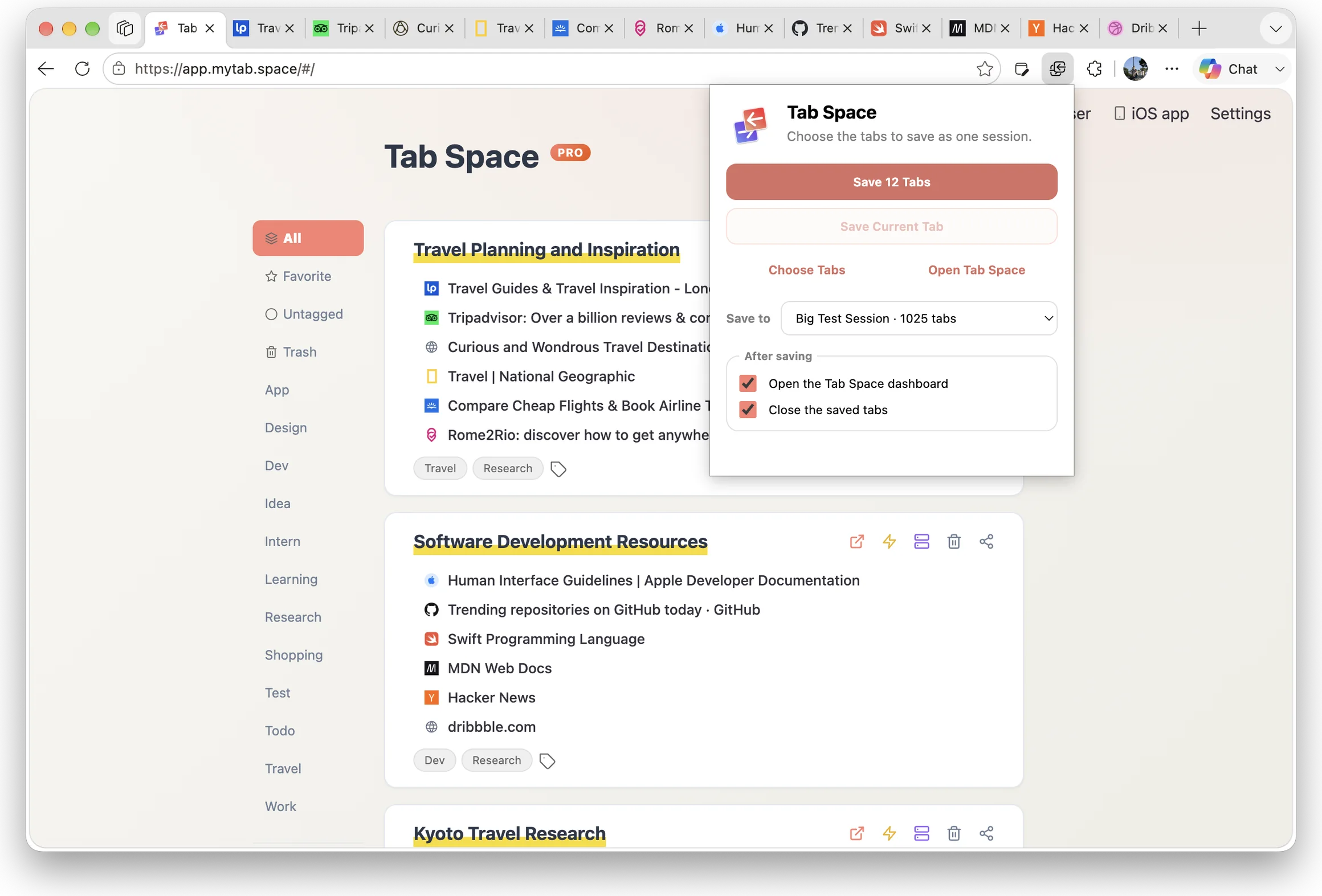Image resolution: width=1322 pixels, height=896 pixels.
Task: Toggle Close the saved tabs checkbox
Action: [748, 410]
